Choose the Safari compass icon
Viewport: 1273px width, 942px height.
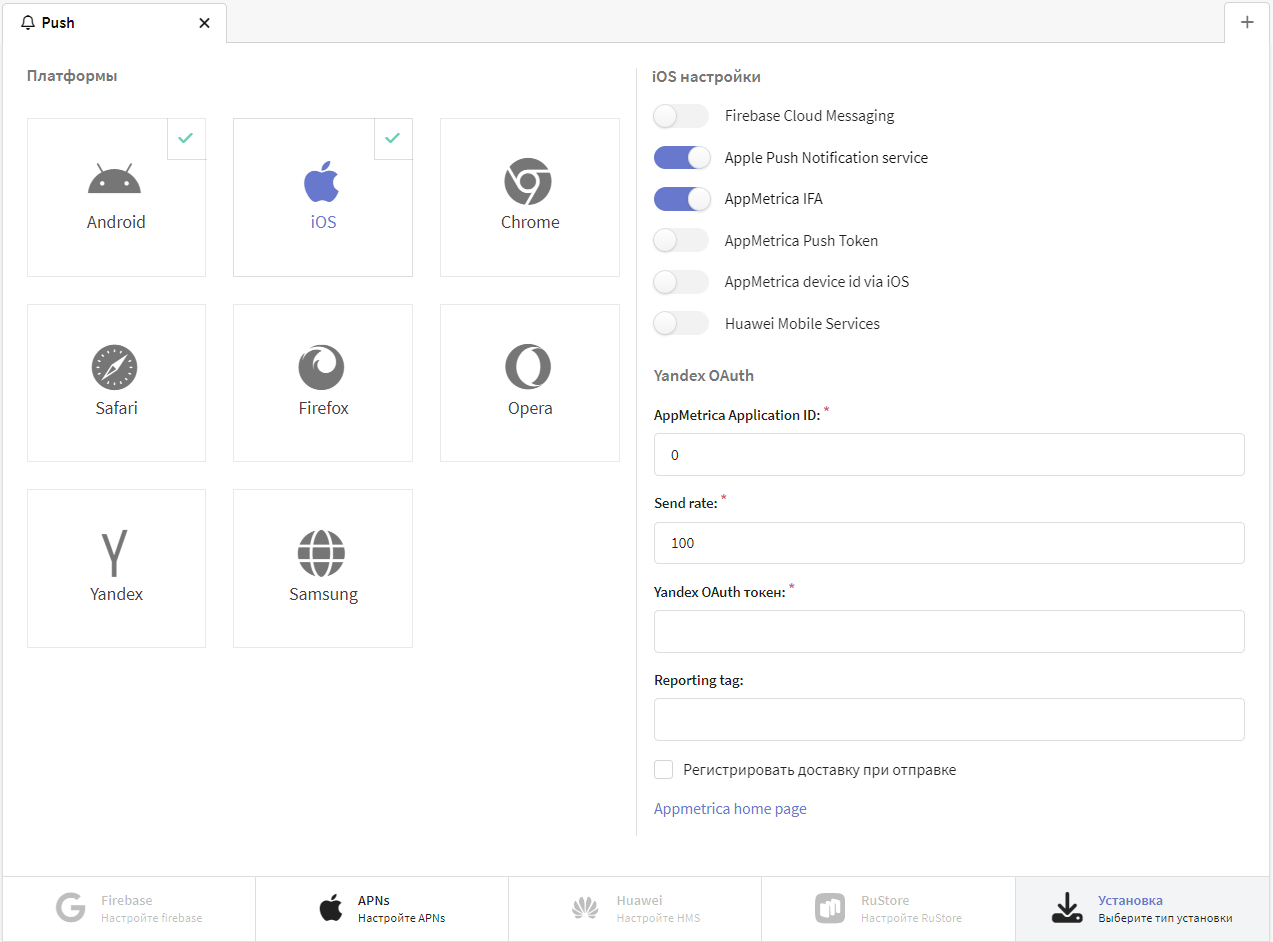(114, 367)
